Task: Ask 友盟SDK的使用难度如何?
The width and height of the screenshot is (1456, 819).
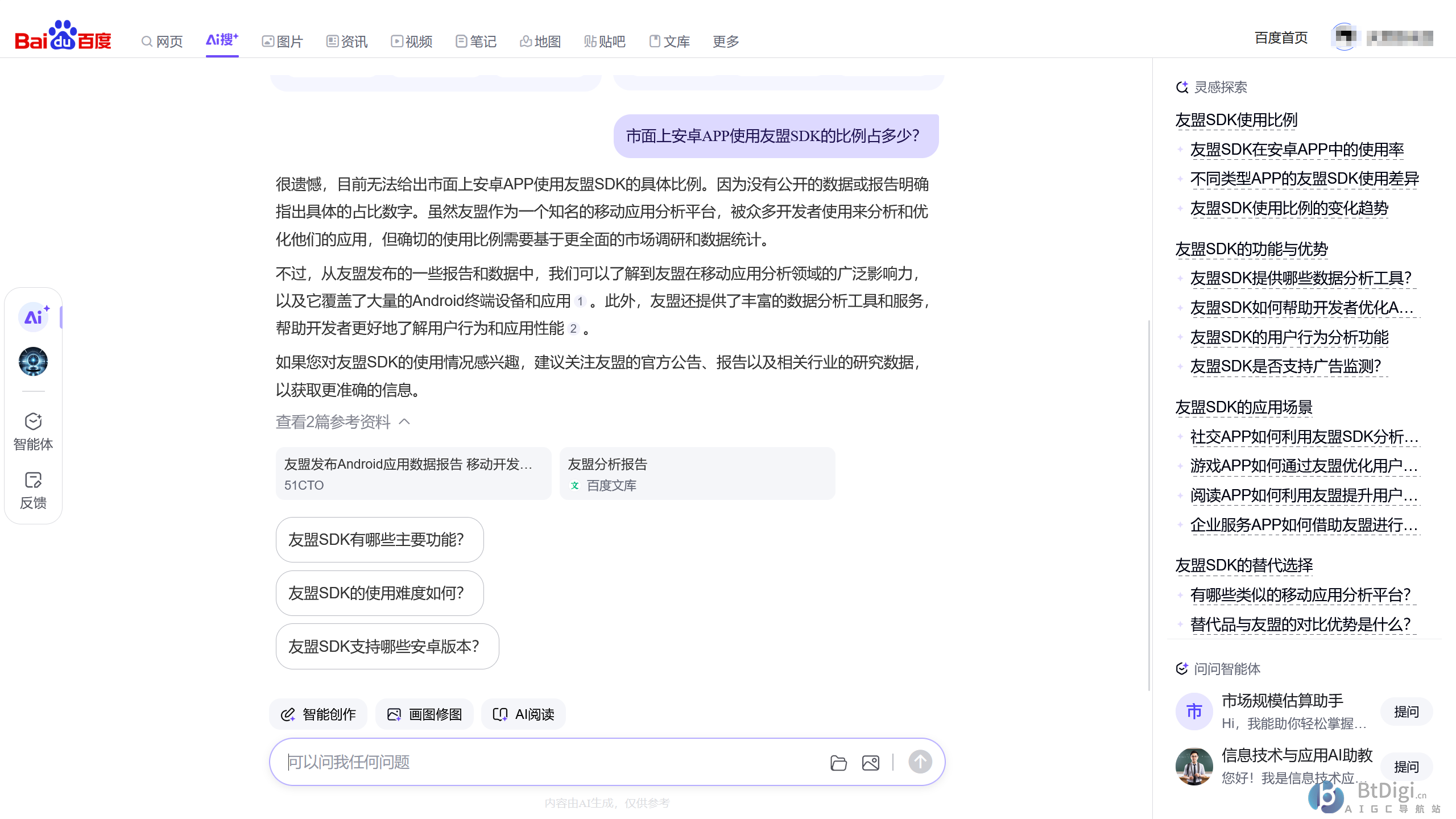Action: 379,593
